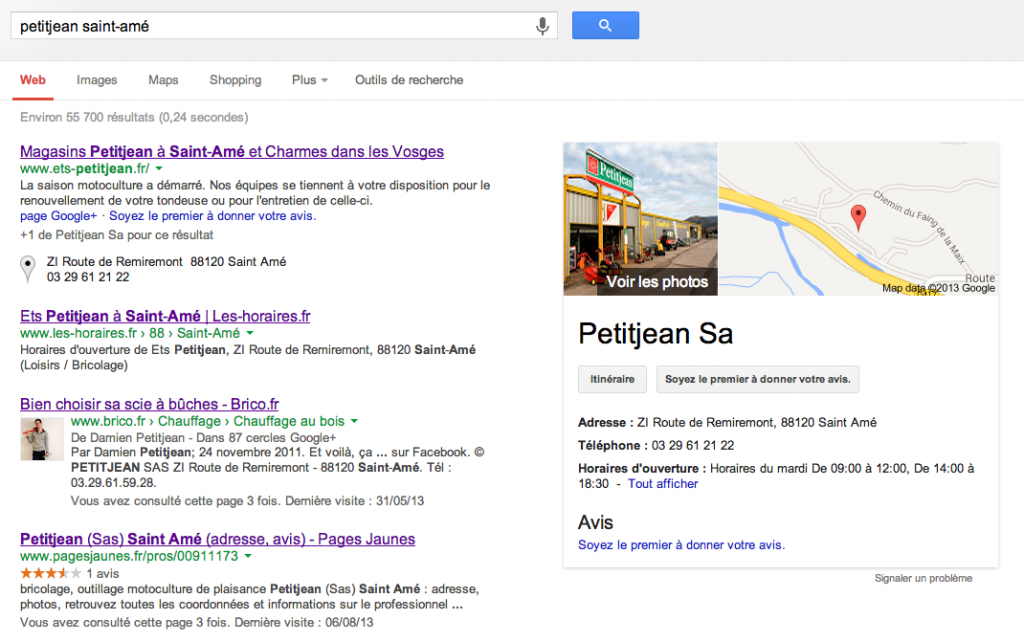Image resolution: width=1024 pixels, height=642 pixels.
Task: Click the +1 de Petitjean Sa text
Action: click(117, 235)
